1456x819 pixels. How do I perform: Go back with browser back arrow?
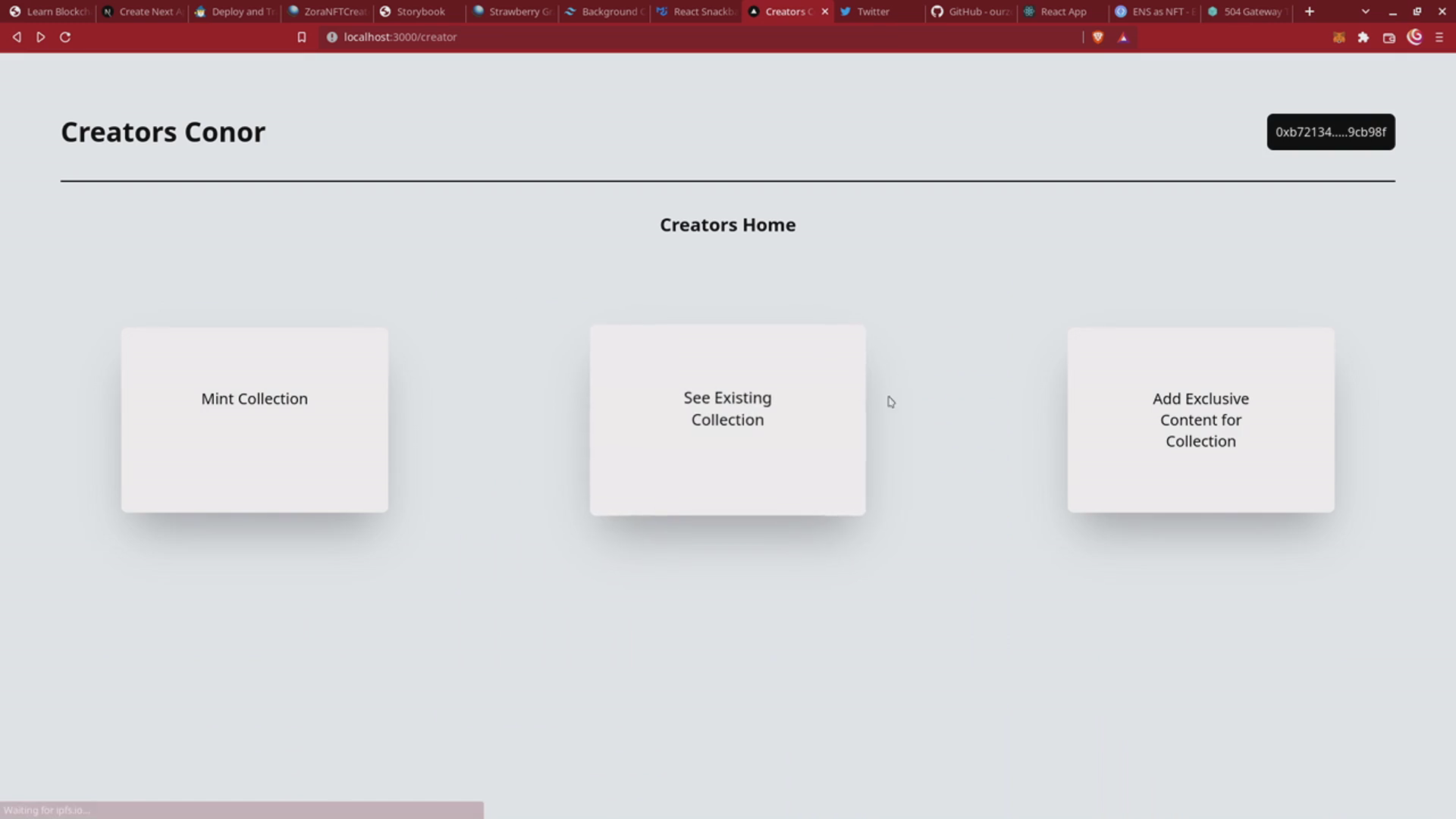tap(17, 37)
